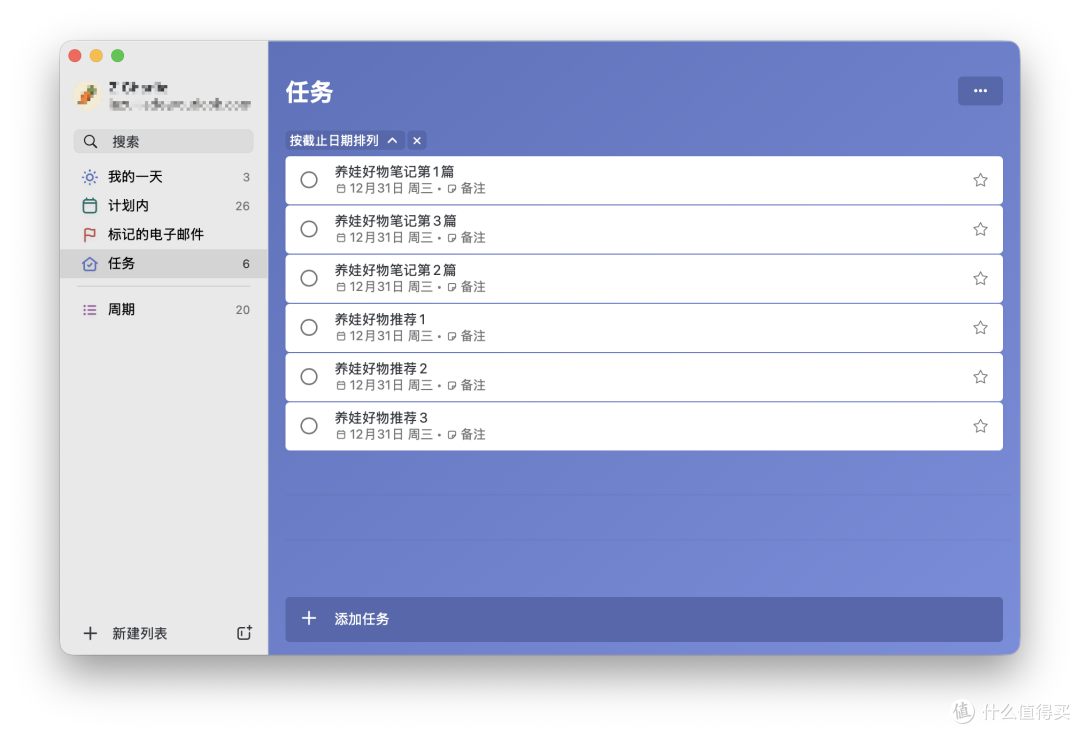Click the new group icon beside 新建列表
Viewport: 1080px width, 734px height.
(x=245, y=633)
